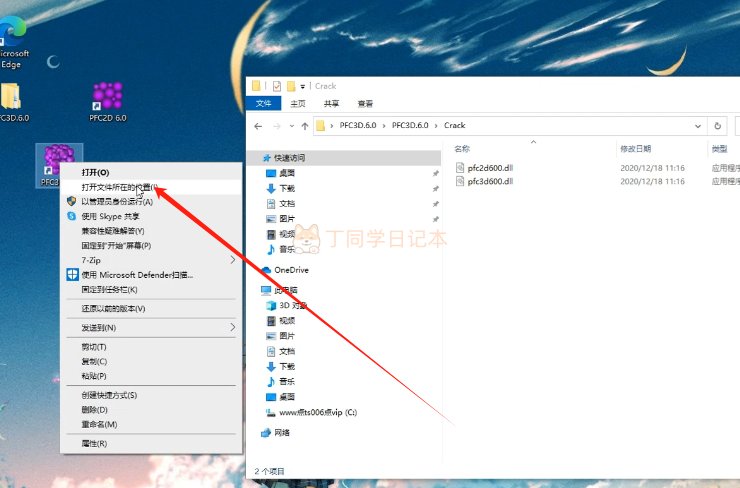The width and height of the screenshot is (740, 488).
Task: Click the properties icon in quick access toolbar
Action: 277,86
